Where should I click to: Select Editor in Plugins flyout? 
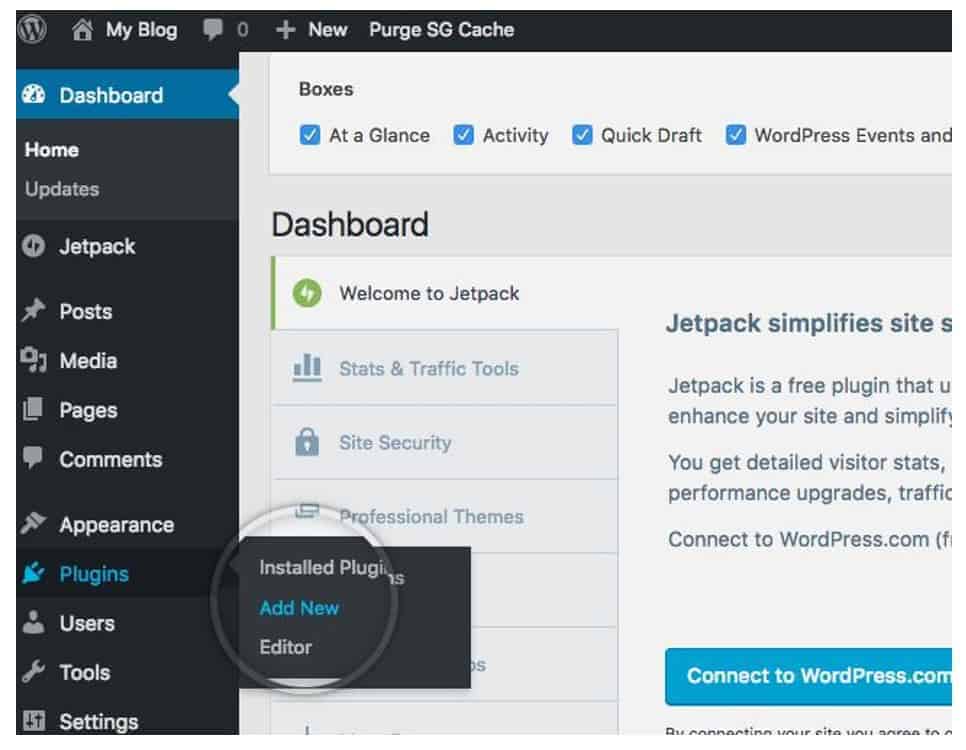(285, 647)
